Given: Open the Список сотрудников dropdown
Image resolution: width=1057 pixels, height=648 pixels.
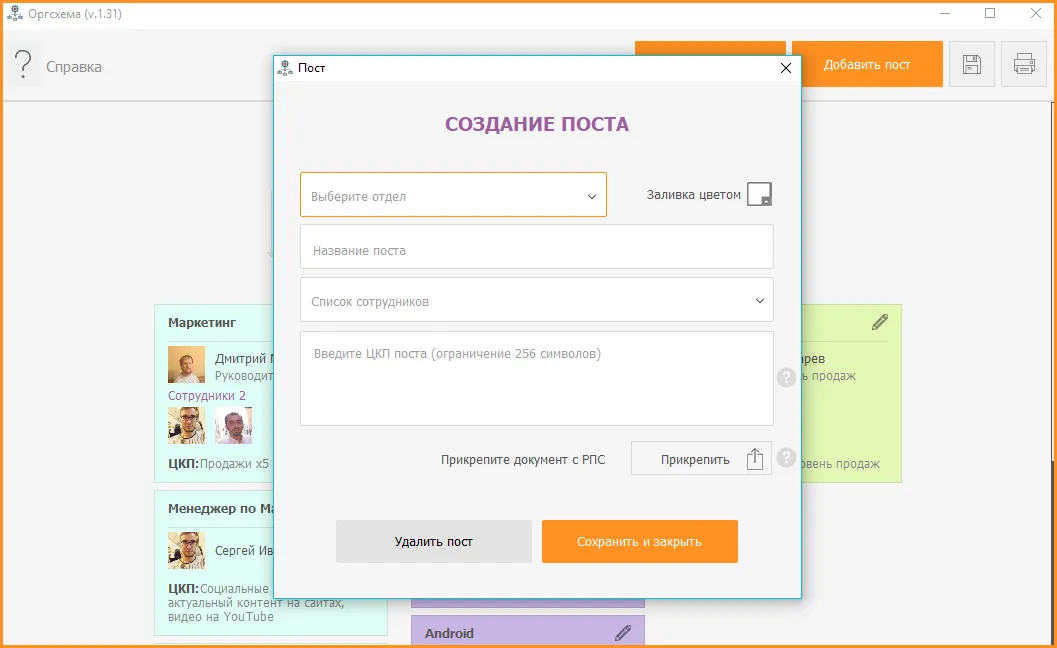Looking at the screenshot, I should point(536,299).
